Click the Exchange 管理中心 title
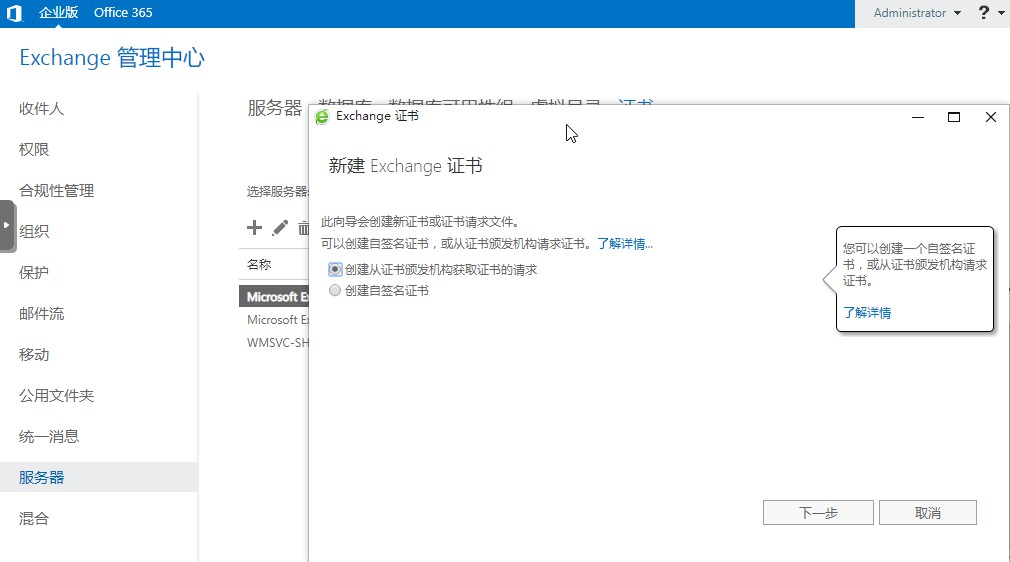Viewport: 1010px width, 562px height. point(112,58)
